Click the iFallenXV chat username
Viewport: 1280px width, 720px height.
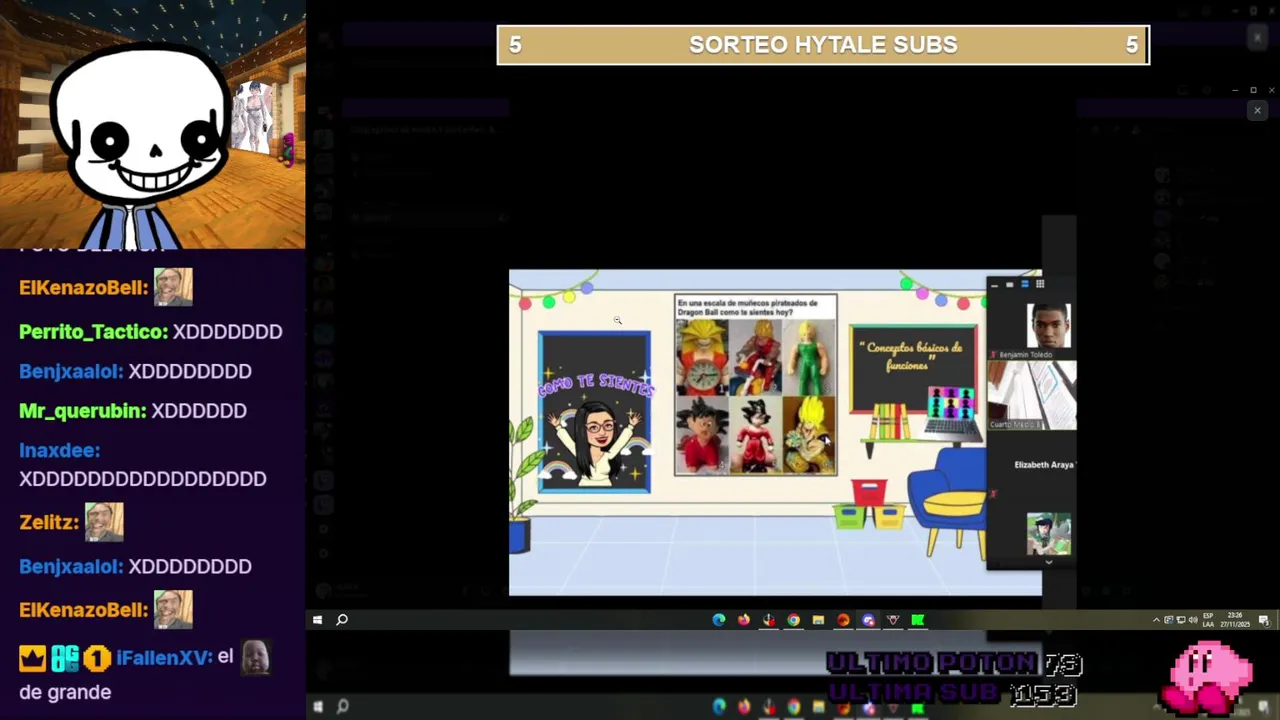(x=164, y=657)
